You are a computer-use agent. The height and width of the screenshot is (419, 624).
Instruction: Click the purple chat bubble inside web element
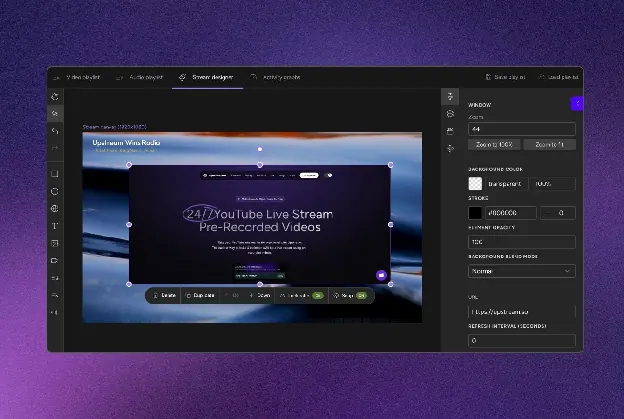tap(381, 275)
